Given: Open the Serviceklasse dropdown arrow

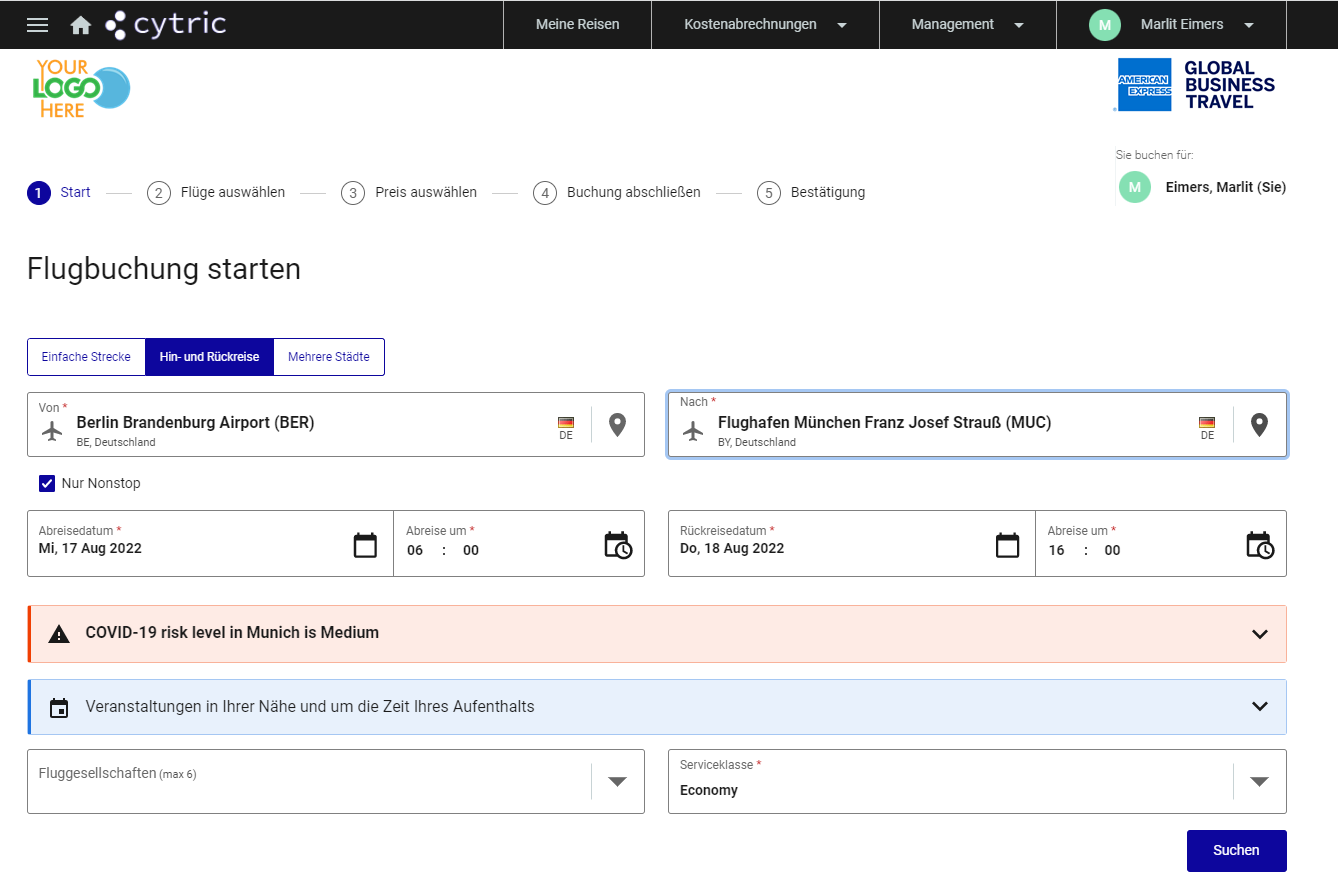Looking at the screenshot, I should coord(1260,782).
